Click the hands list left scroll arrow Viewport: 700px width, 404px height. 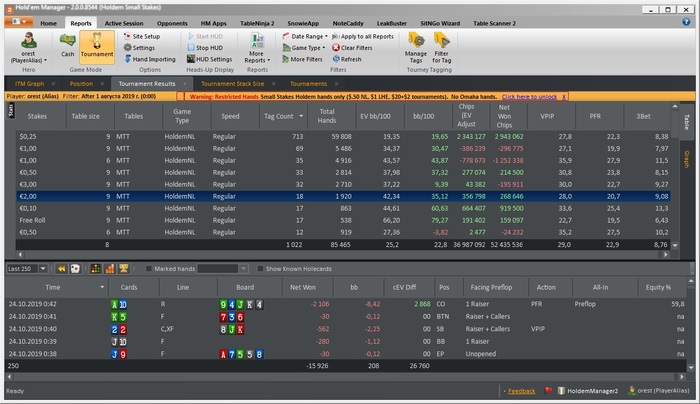click(9, 377)
